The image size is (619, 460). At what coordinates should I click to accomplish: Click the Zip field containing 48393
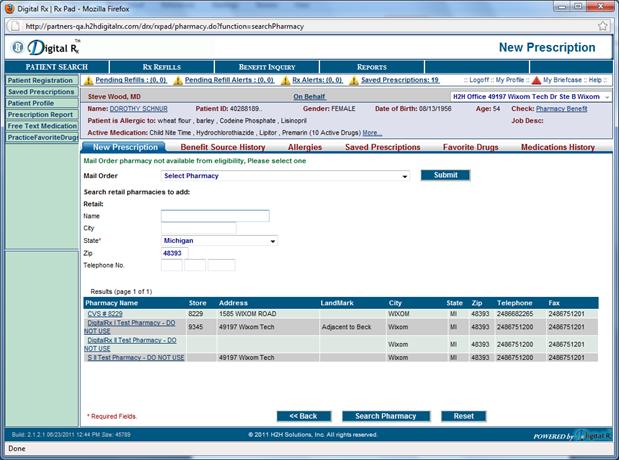click(174, 253)
